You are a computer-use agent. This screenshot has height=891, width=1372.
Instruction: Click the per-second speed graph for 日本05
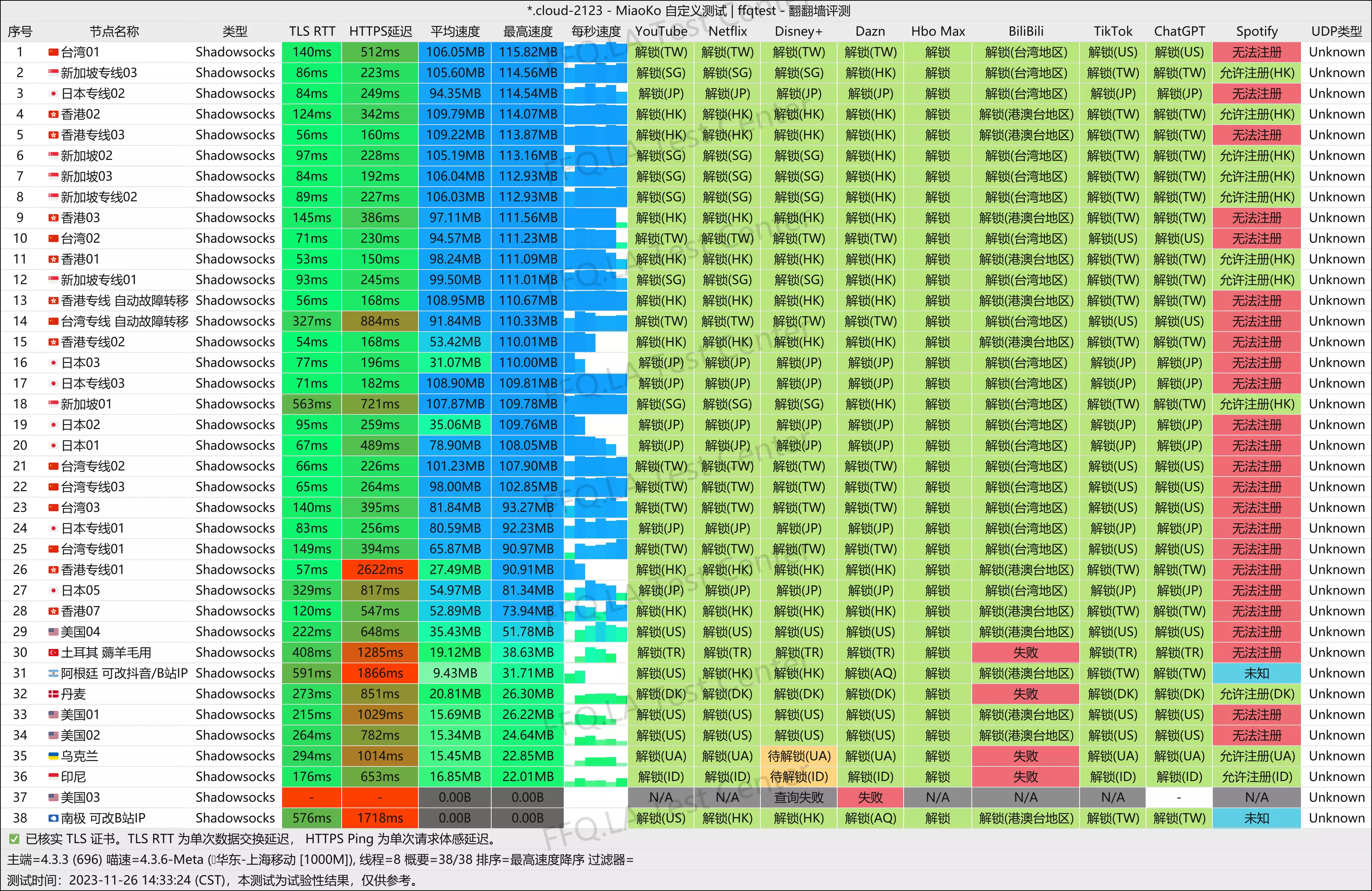(595, 590)
